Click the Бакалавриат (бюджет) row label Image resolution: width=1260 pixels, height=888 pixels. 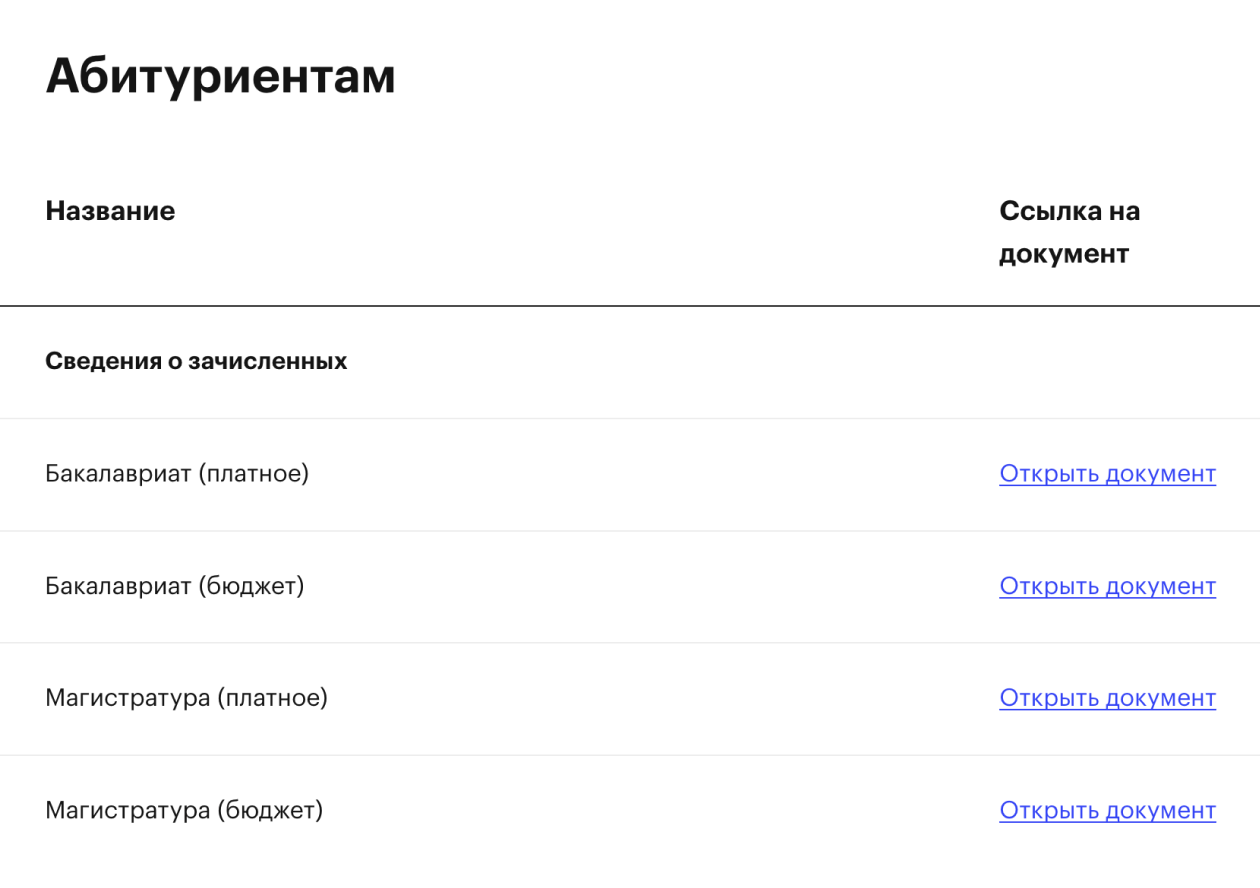174,586
